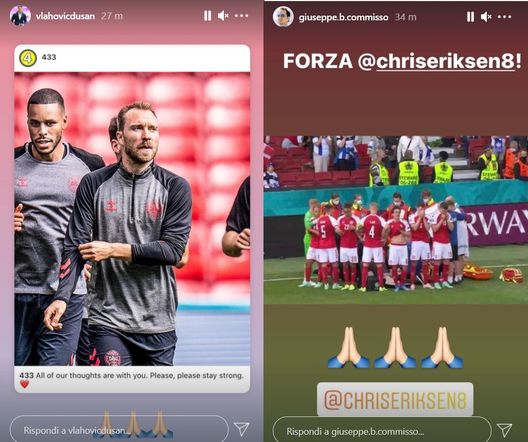Open the 433 account logo
Image resolution: width=528 pixels, height=442 pixels.
point(28,58)
